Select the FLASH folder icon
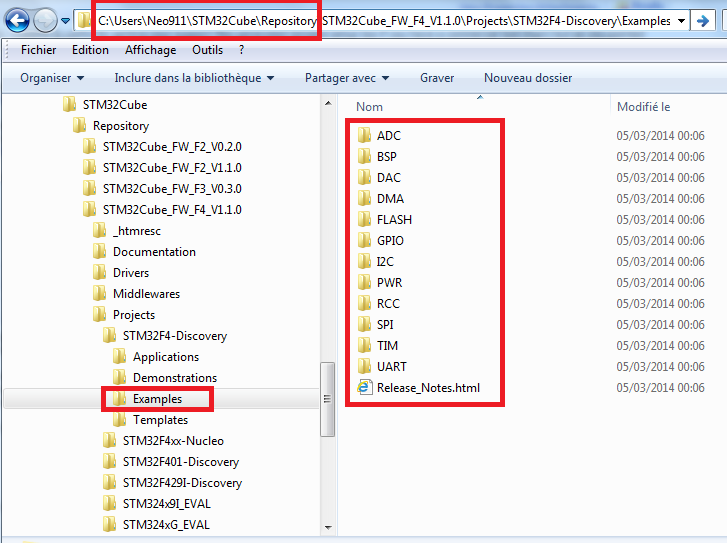This screenshot has width=727, height=543. tap(364, 219)
